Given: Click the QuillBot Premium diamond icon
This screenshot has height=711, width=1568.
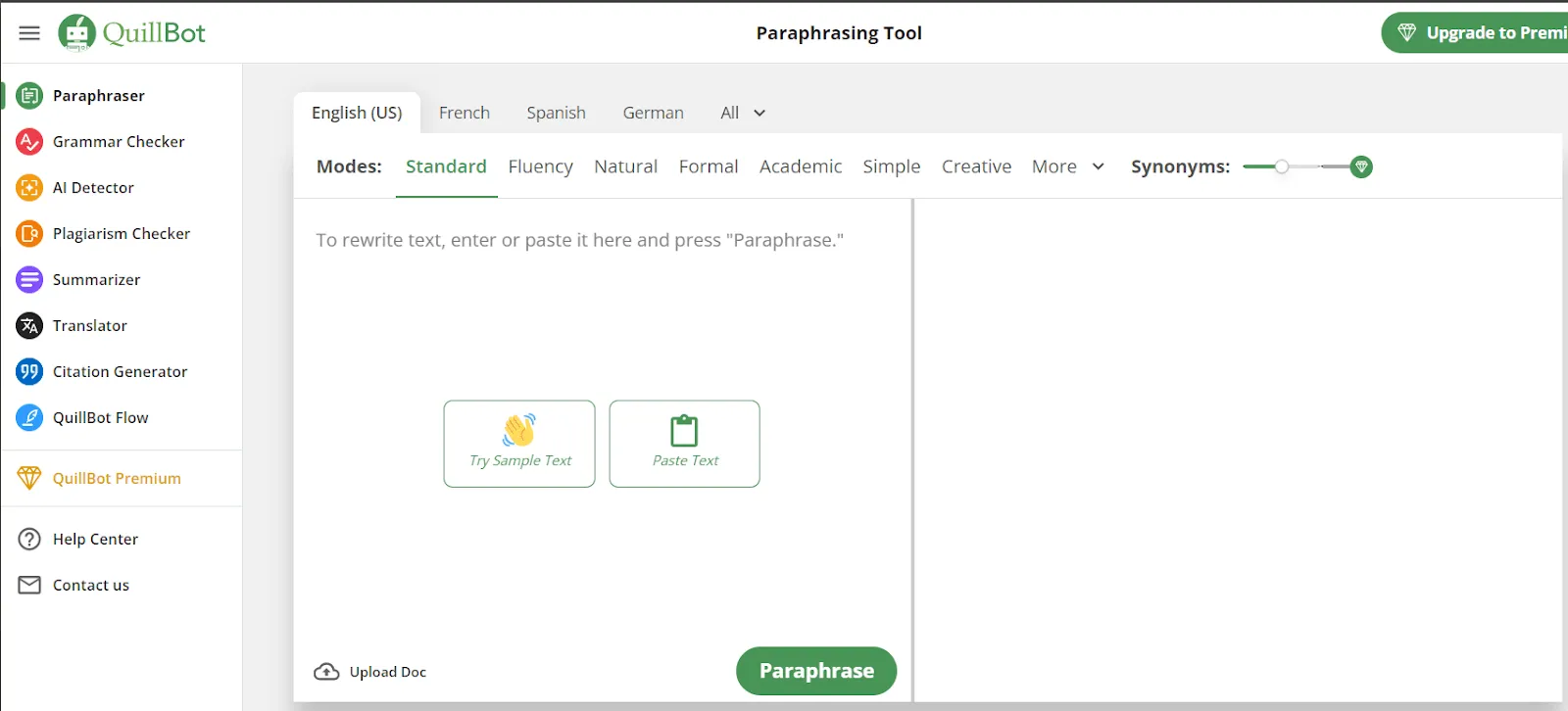Looking at the screenshot, I should click(x=29, y=478).
